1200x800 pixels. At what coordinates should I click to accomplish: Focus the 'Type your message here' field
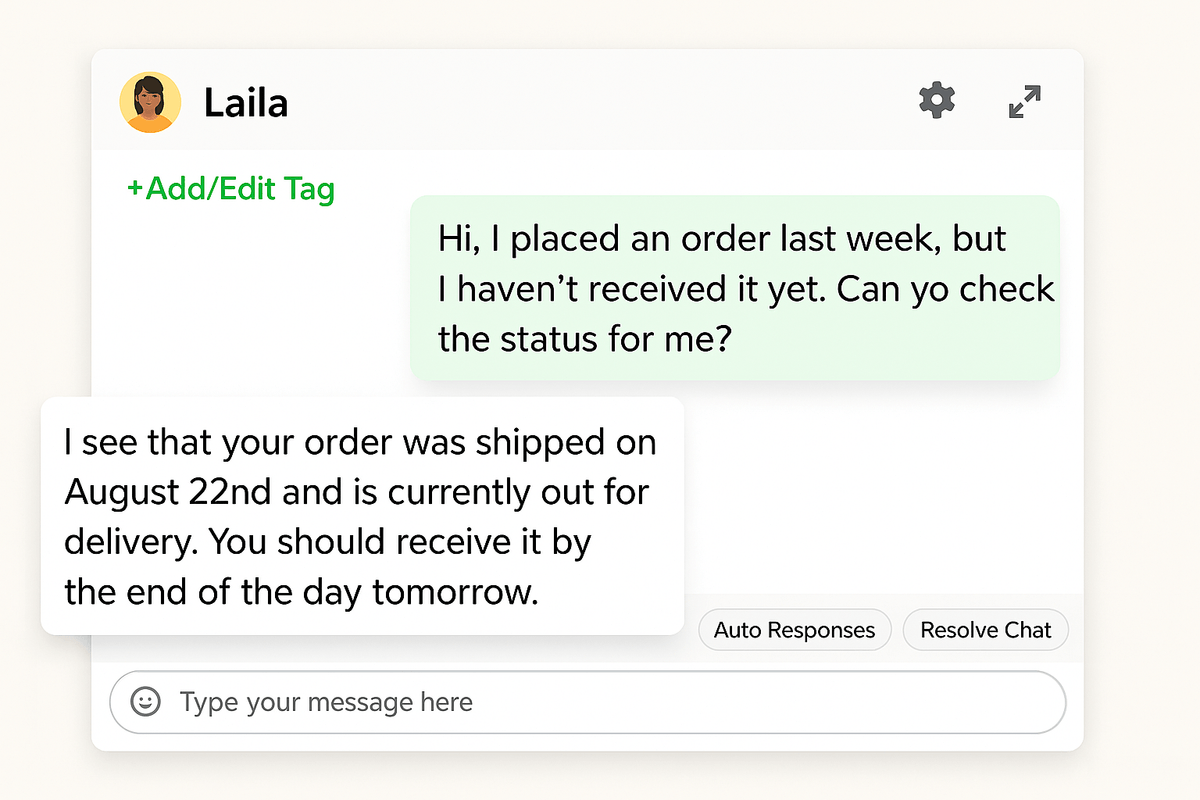(600, 702)
